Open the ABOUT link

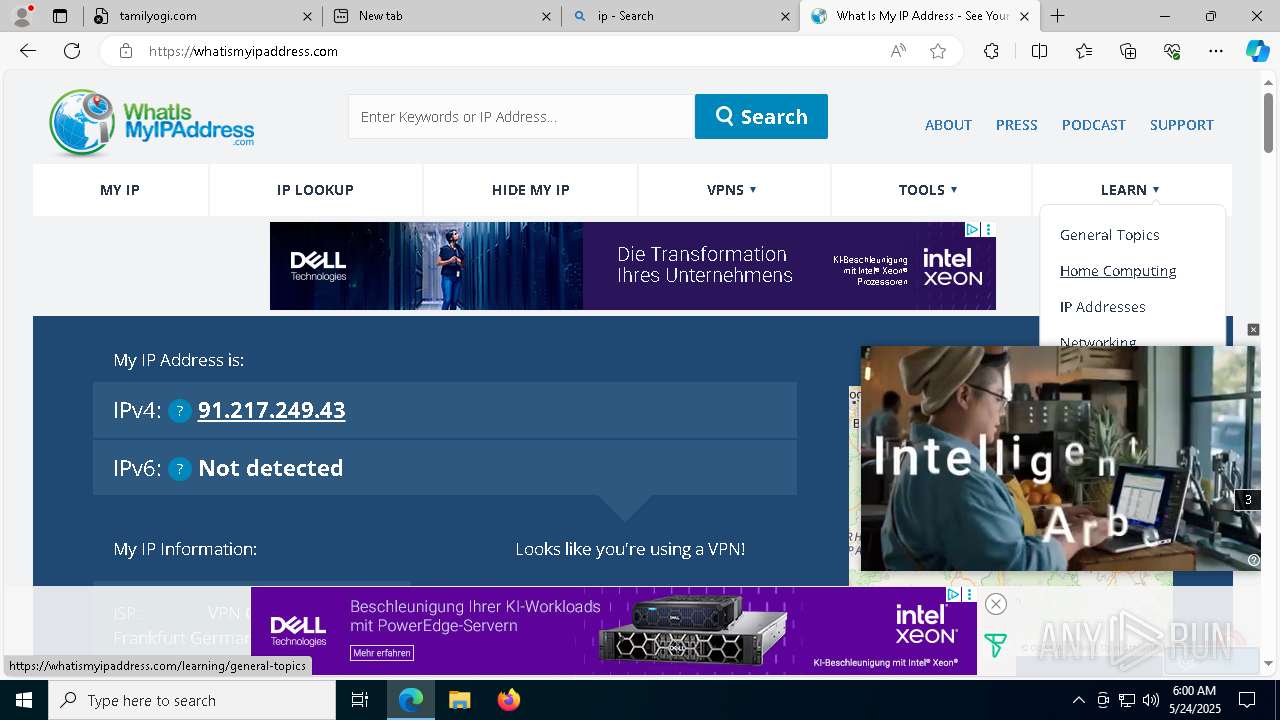coord(948,125)
